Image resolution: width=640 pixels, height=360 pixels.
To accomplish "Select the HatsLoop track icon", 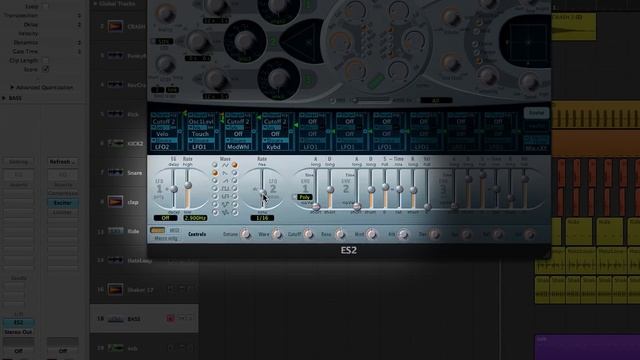I will (115, 260).
